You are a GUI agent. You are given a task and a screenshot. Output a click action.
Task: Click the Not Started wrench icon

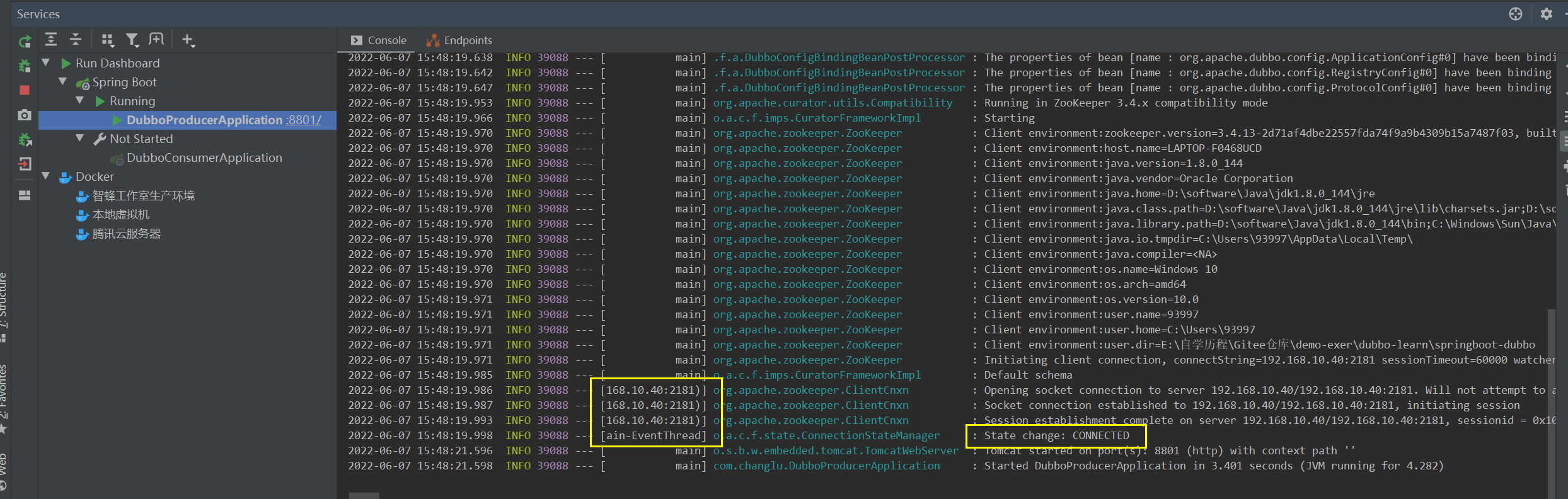pos(100,139)
